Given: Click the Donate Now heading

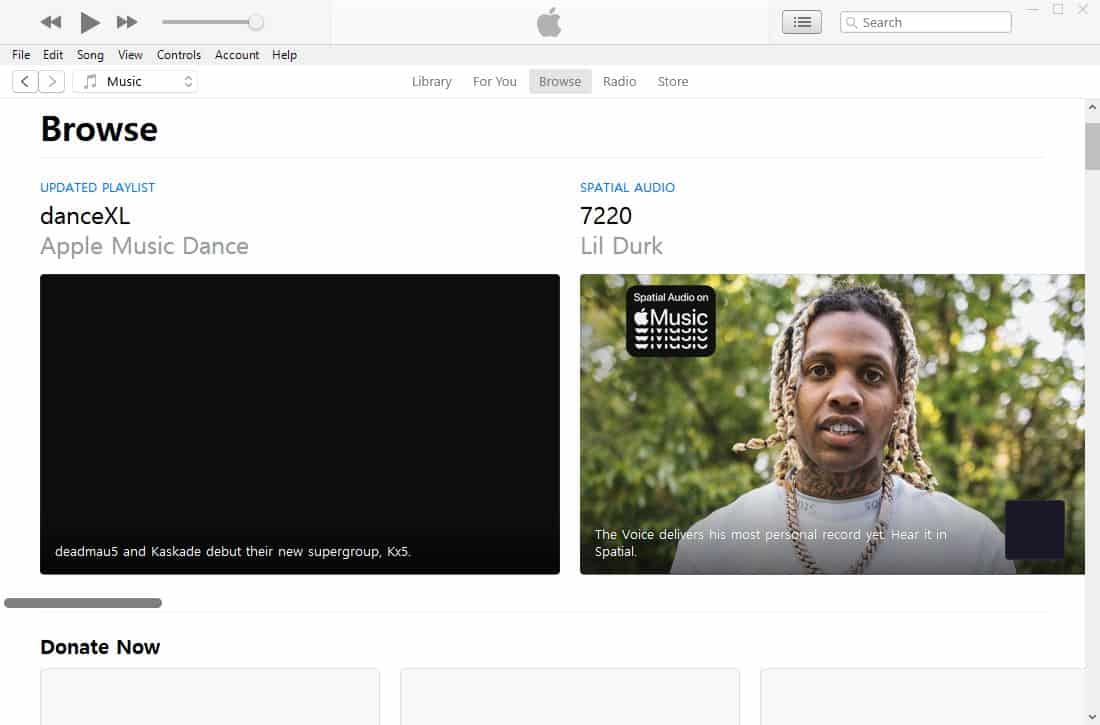Looking at the screenshot, I should (100, 646).
